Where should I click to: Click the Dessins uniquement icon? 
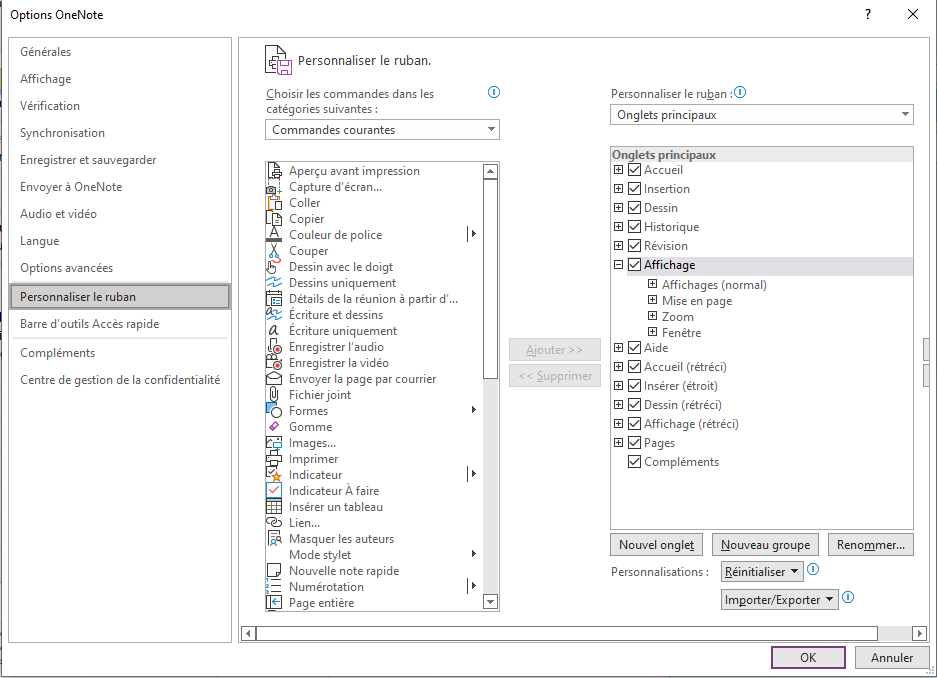click(274, 283)
